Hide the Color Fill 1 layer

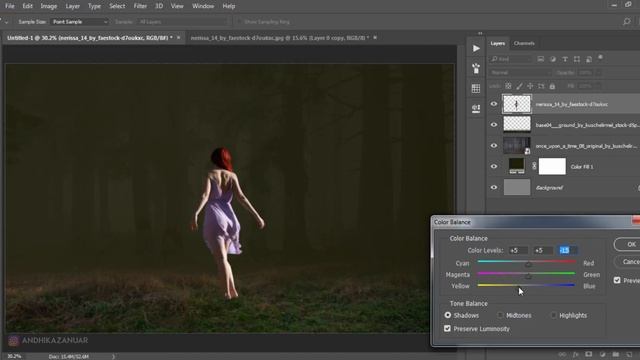[494, 166]
